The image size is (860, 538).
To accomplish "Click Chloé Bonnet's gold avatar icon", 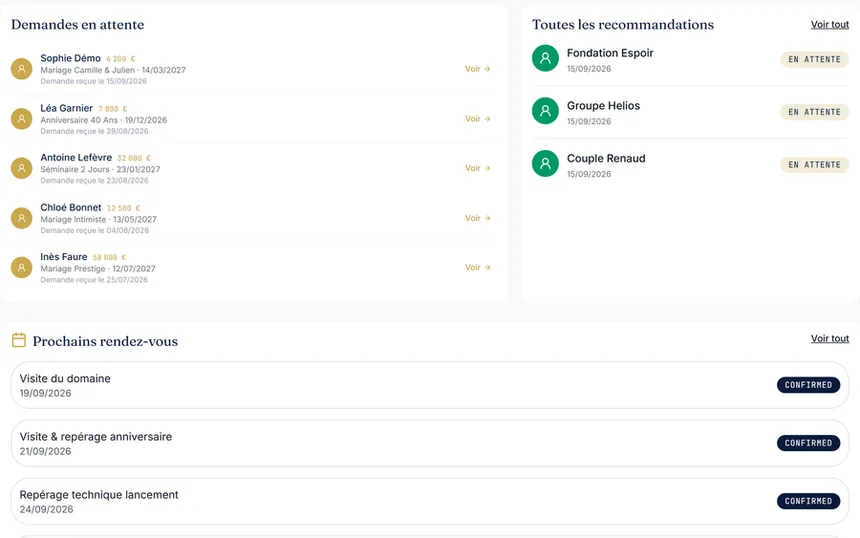I will [x=21, y=218].
